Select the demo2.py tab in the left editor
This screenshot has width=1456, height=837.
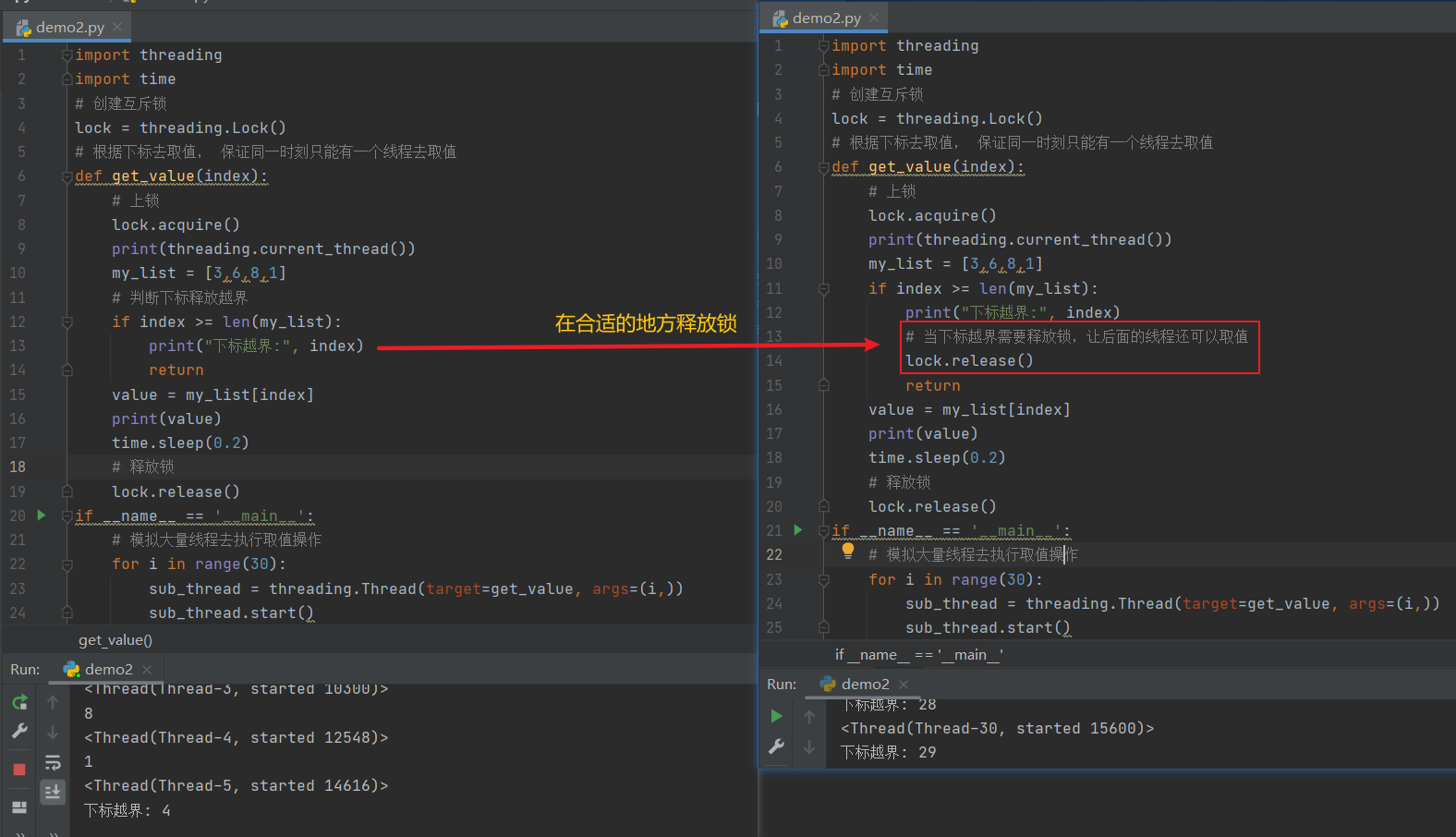click(69, 28)
